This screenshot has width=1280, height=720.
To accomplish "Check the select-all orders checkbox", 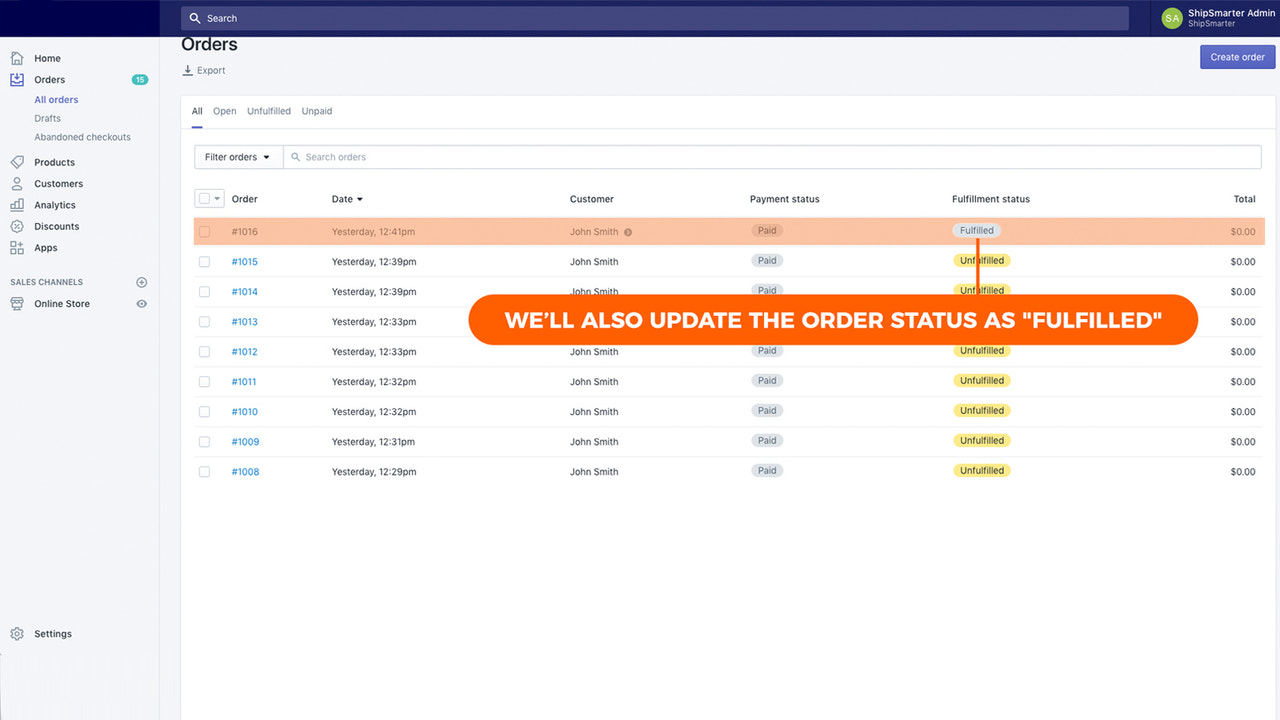I will point(204,198).
